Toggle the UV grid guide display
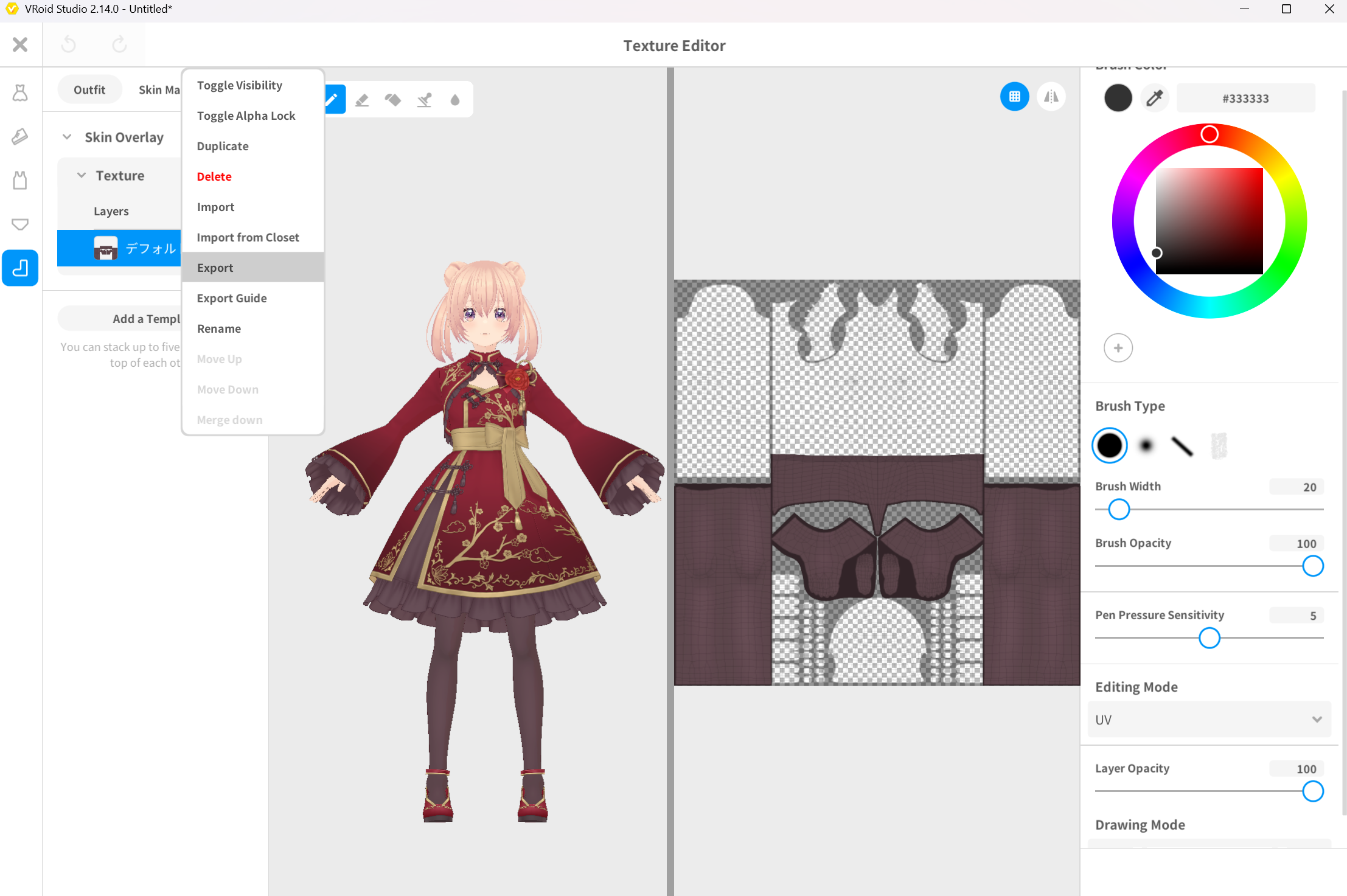Screen dimensions: 1347x896 click(1014, 96)
